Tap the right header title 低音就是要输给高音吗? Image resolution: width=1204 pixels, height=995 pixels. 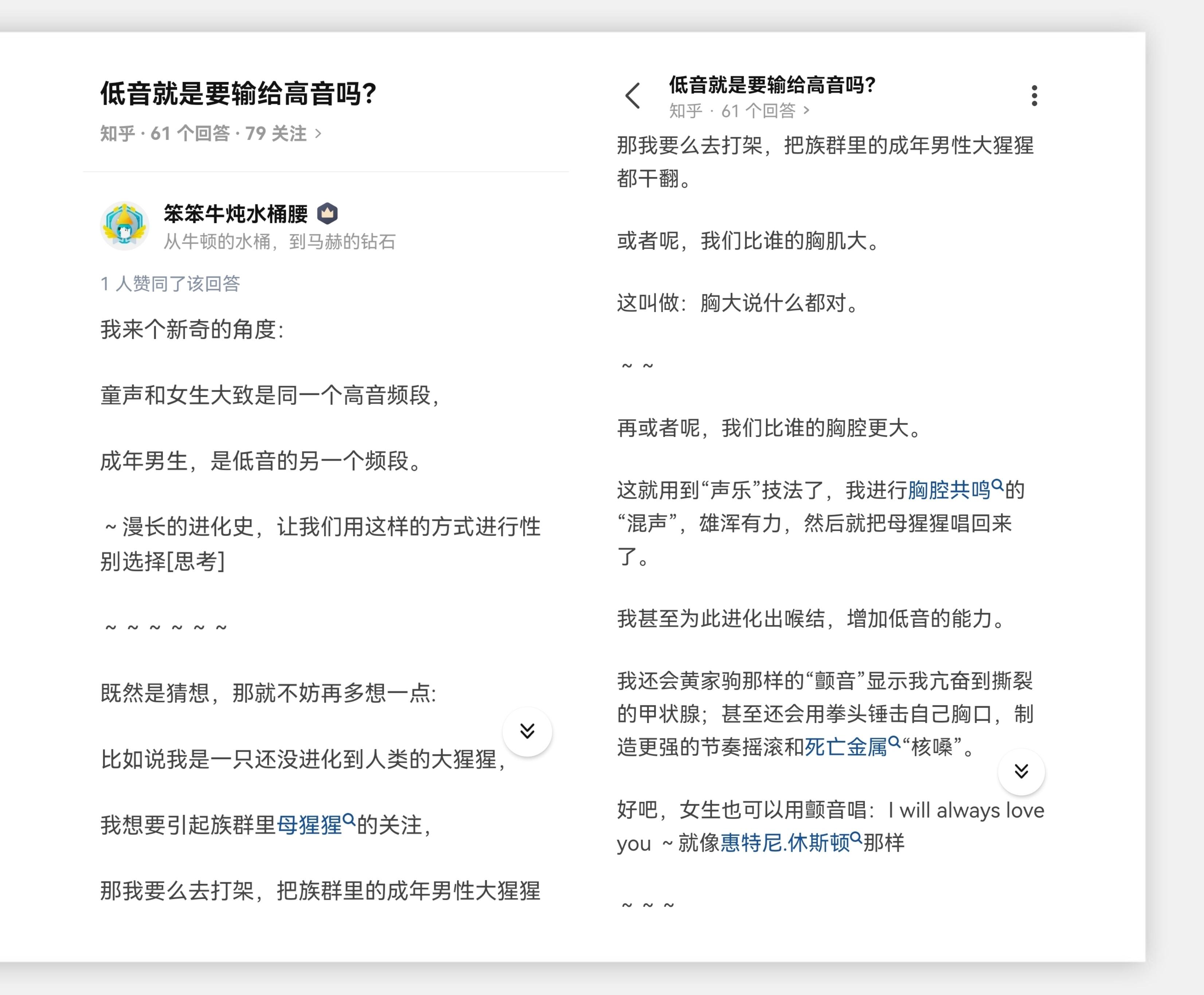(772, 85)
